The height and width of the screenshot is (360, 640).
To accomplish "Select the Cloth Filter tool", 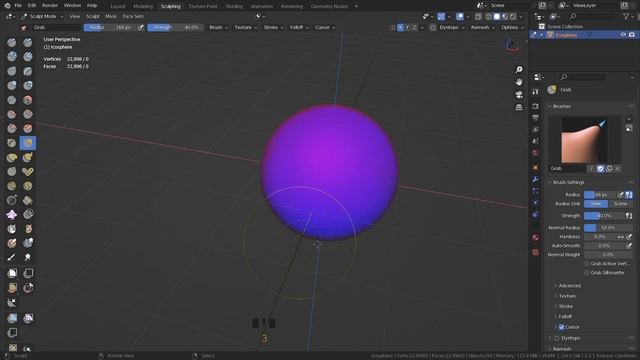I will tap(28, 318).
